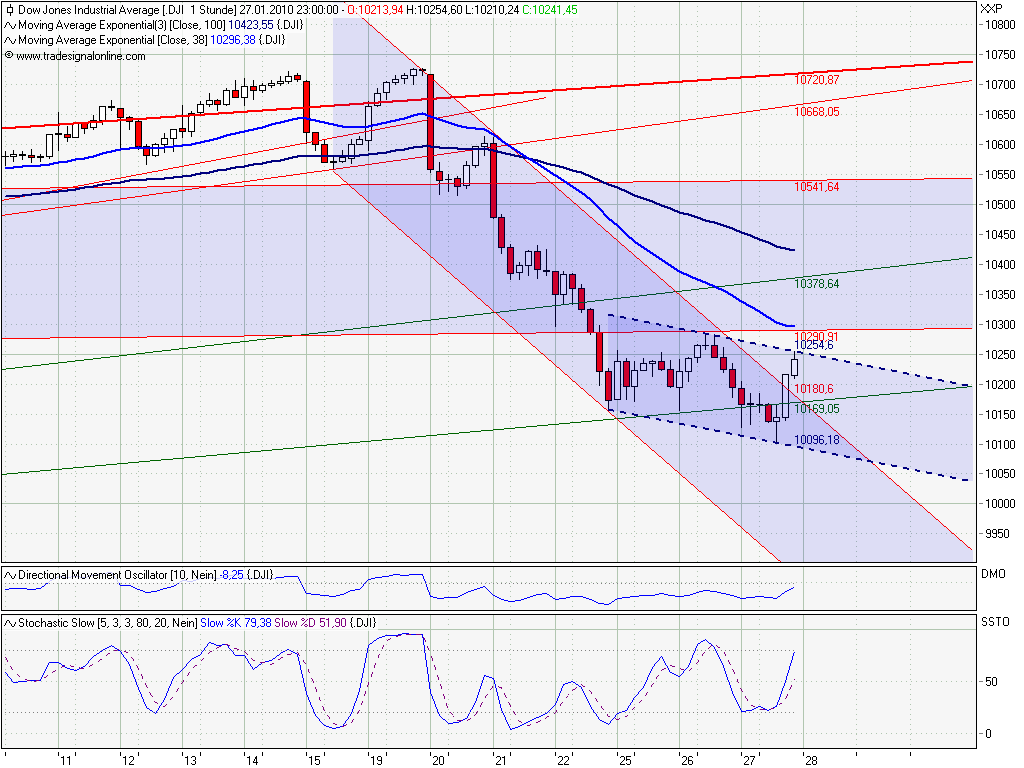This screenshot has width=1024, height=768.
Task: Click the 10254,6 price marker on the chart
Action: click(816, 346)
